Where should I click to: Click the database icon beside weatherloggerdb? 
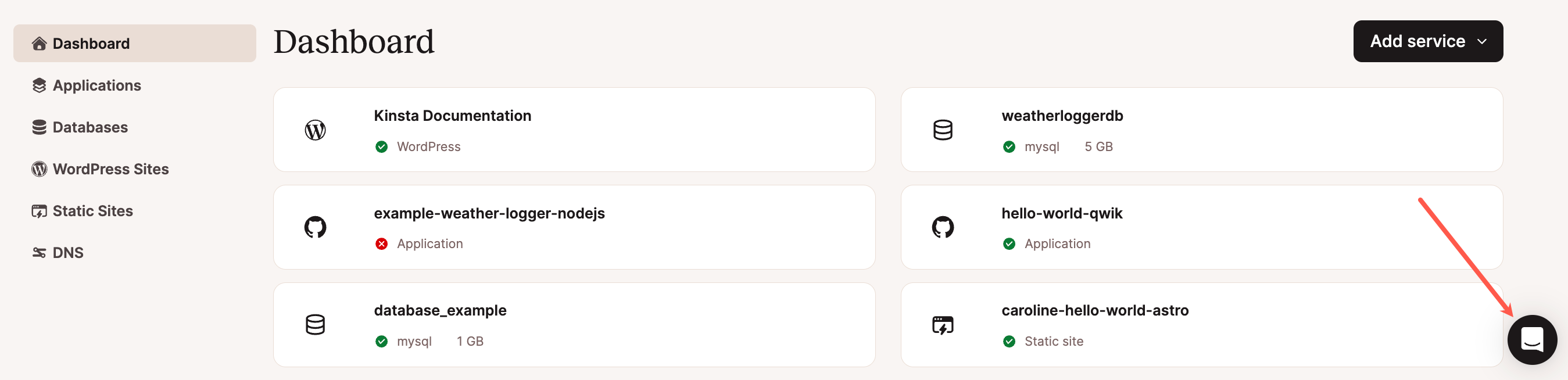click(942, 130)
